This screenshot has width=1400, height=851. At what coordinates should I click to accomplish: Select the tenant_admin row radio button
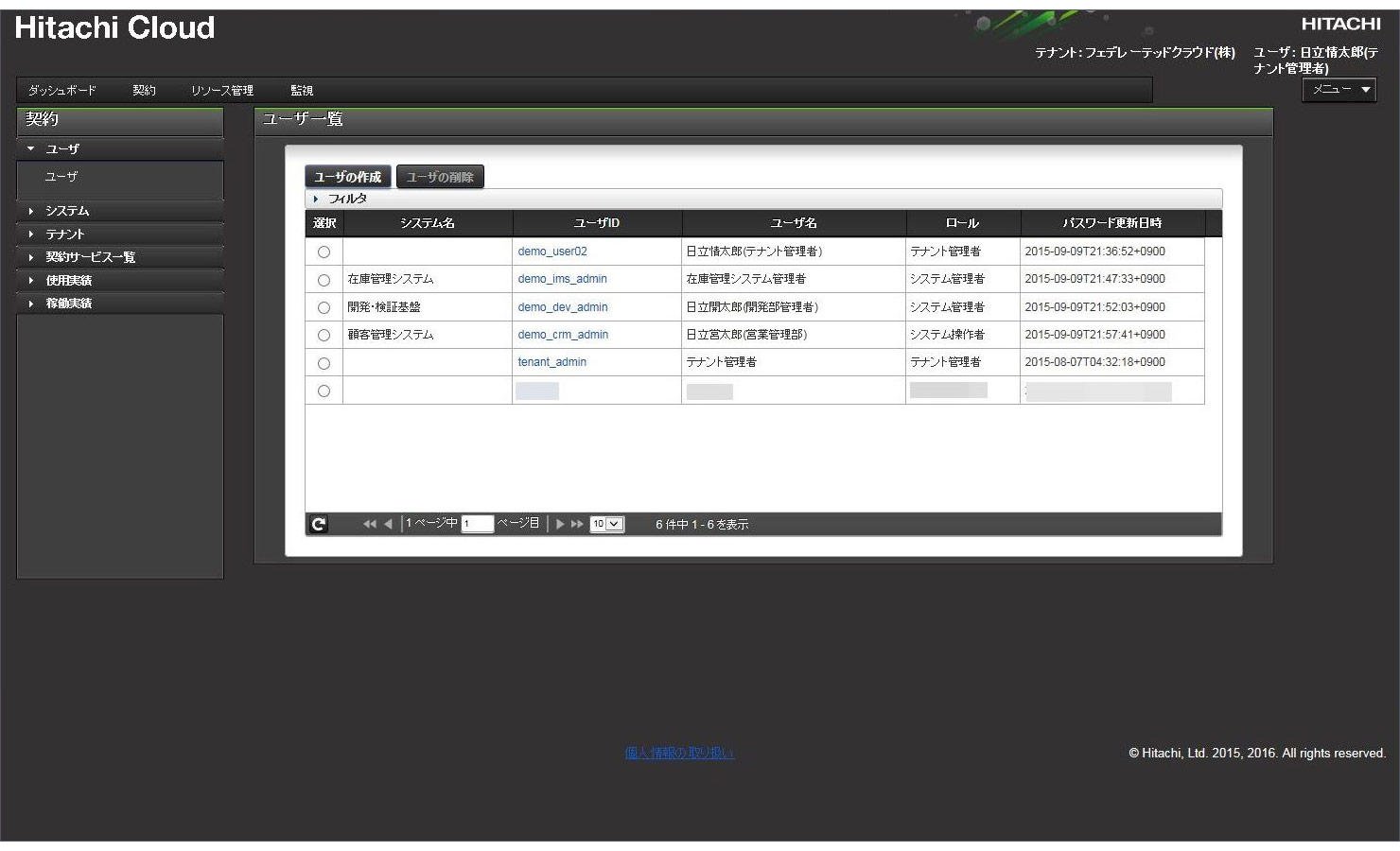click(x=324, y=363)
